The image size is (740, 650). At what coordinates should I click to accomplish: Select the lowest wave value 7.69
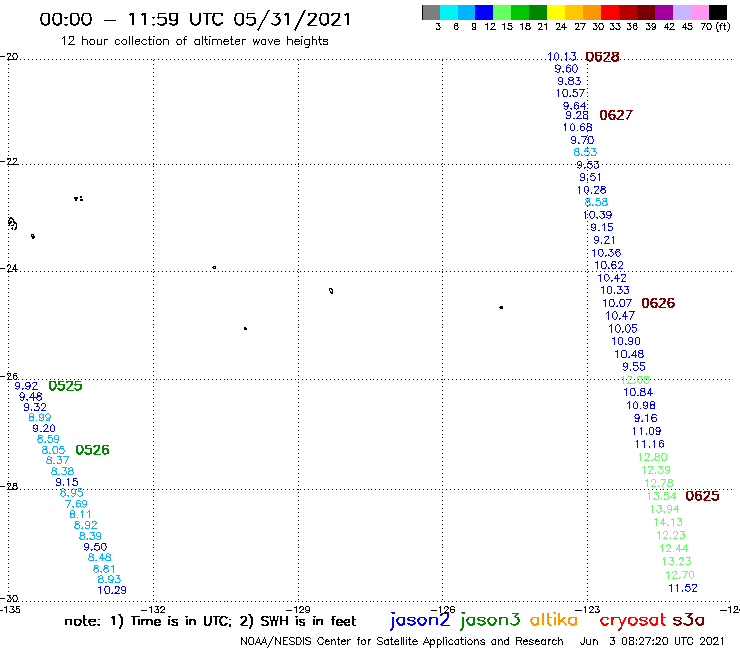[x=76, y=504]
